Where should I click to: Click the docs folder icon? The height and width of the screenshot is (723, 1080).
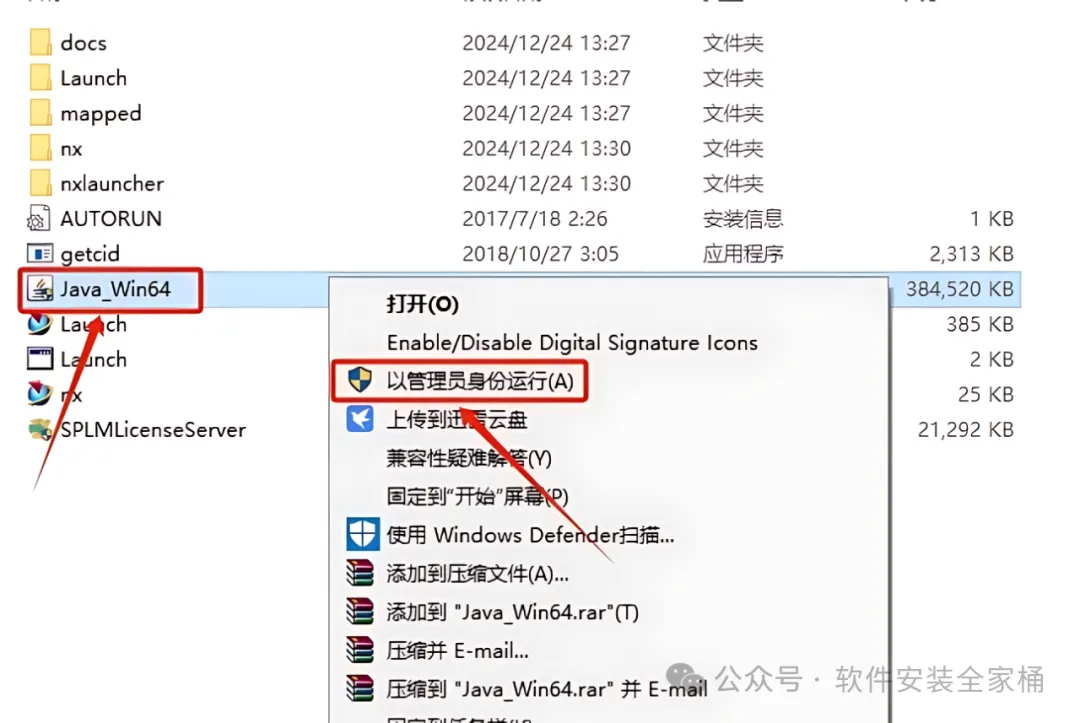point(40,43)
